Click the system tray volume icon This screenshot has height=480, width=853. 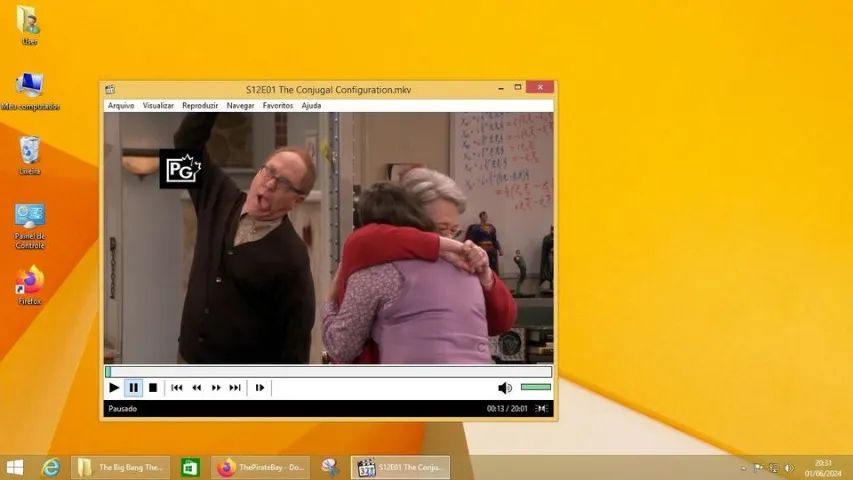pos(789,468)
